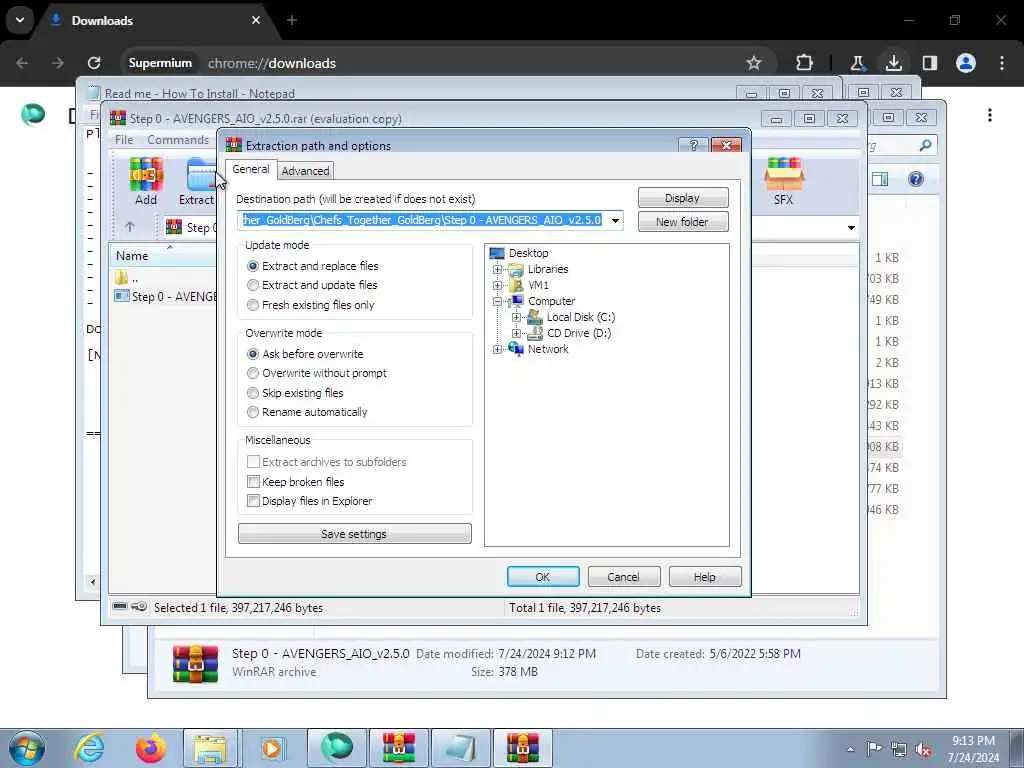Click the New folder button

682,222
